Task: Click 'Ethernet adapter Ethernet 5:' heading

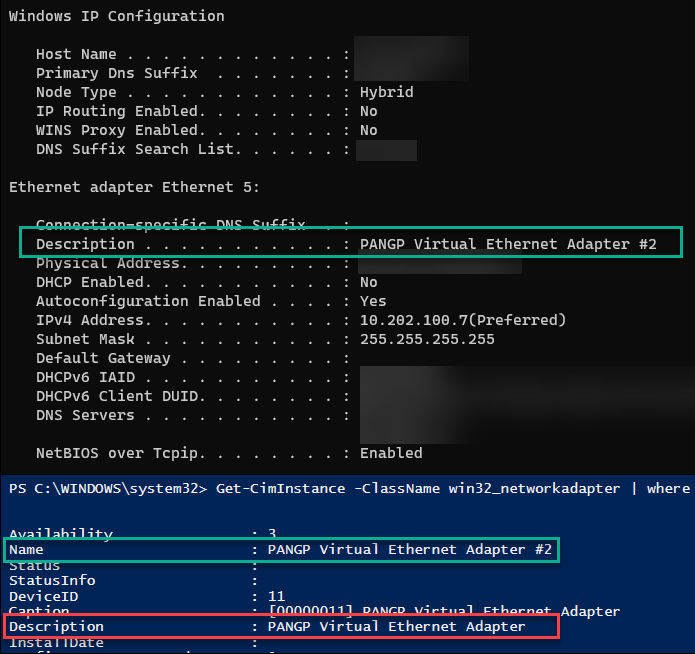Action: 134,188
